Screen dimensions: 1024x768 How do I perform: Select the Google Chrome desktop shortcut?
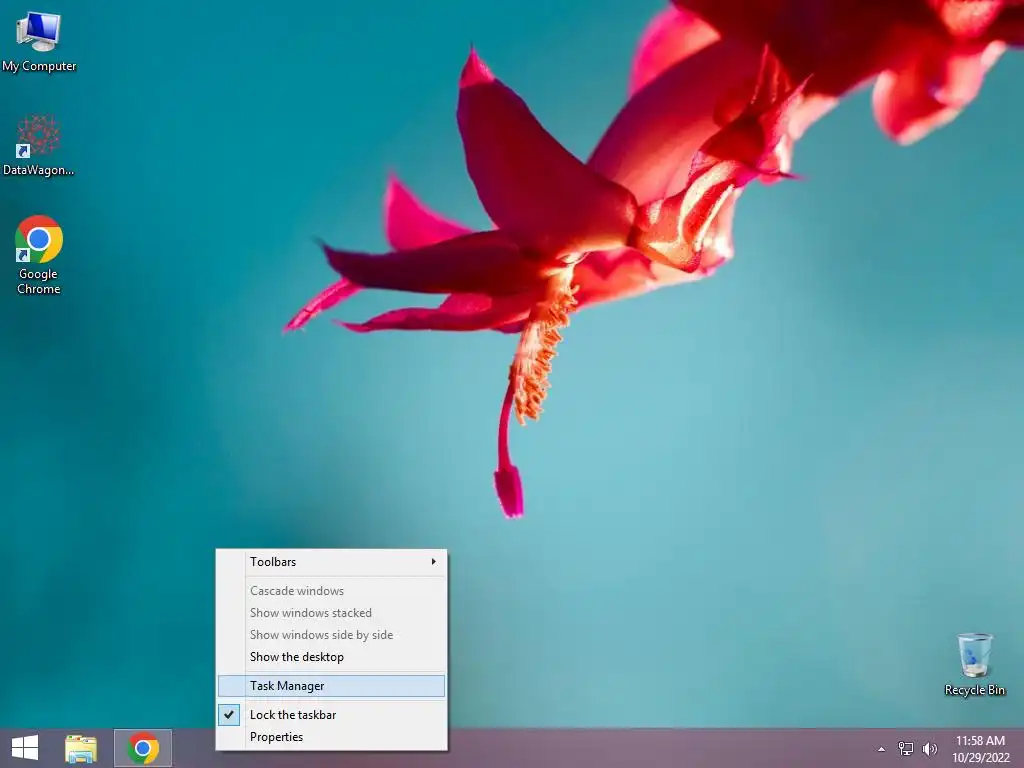coord(39,255)
